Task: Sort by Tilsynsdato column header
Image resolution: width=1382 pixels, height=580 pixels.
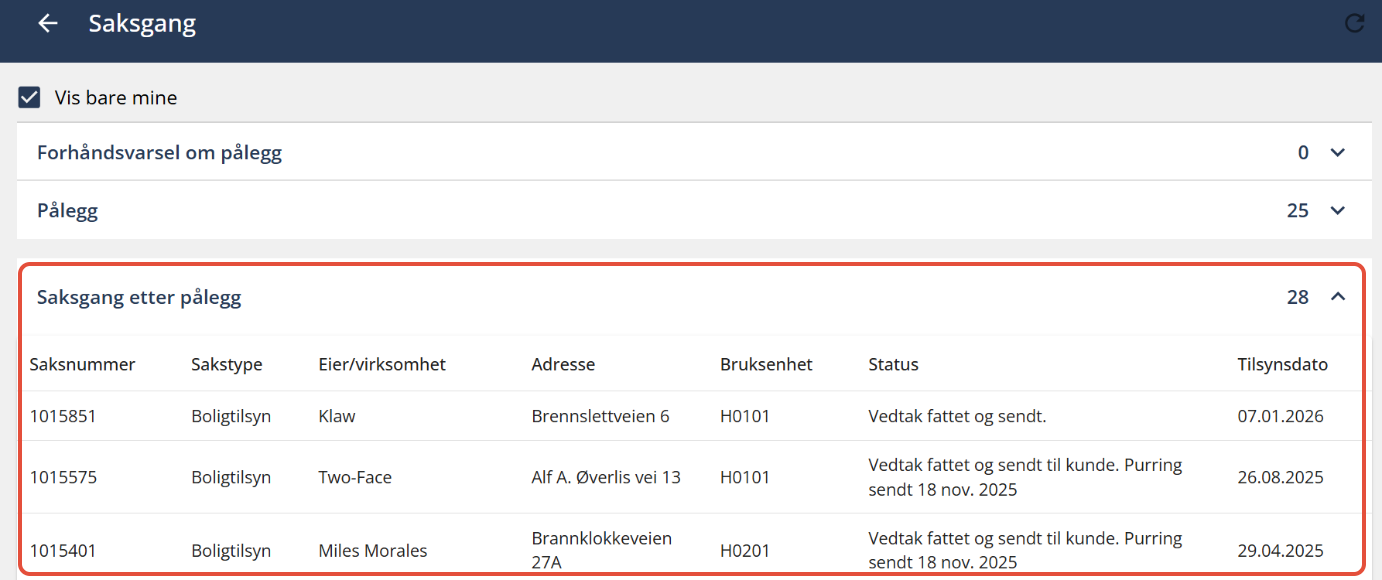Action: coord(1282,365)
